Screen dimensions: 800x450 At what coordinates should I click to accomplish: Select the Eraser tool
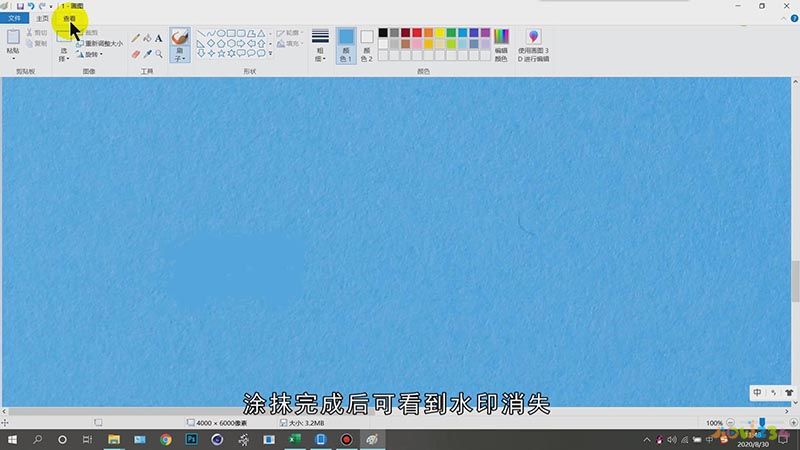pyautogui.click(x=135, y=54)
